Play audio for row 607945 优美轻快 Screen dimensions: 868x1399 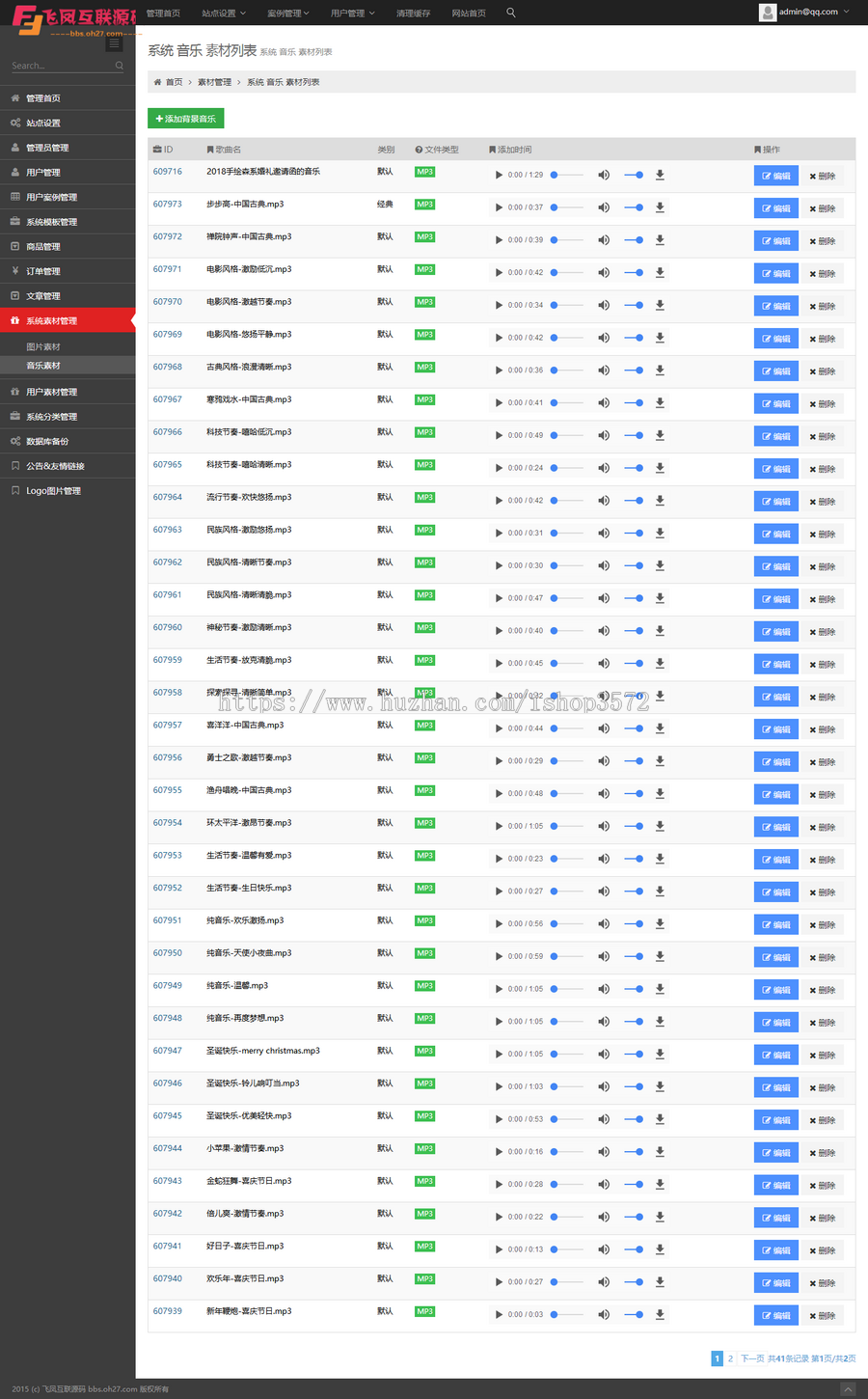[499, 1119]
